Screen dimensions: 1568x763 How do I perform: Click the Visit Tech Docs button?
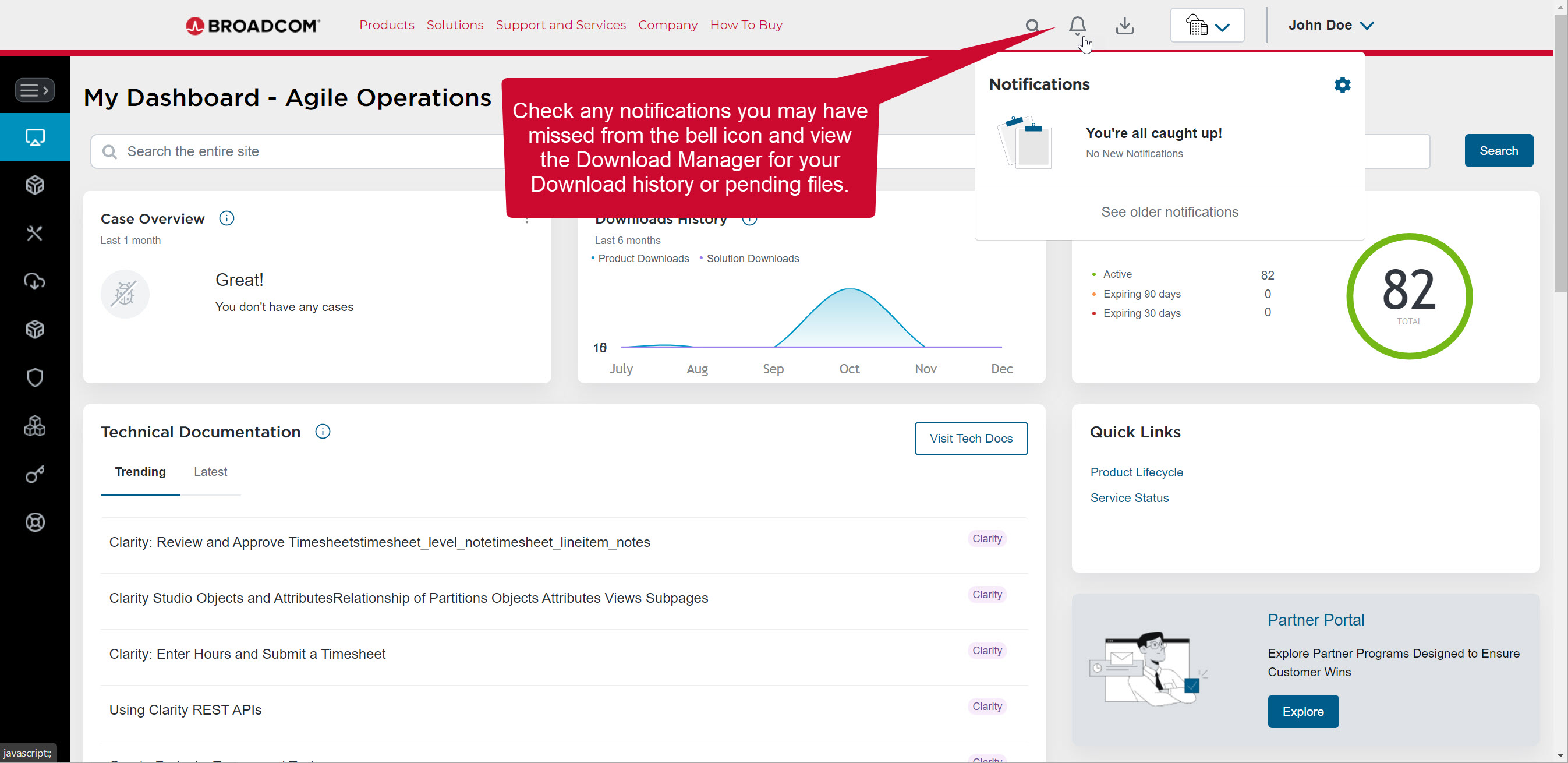(970, 439)
